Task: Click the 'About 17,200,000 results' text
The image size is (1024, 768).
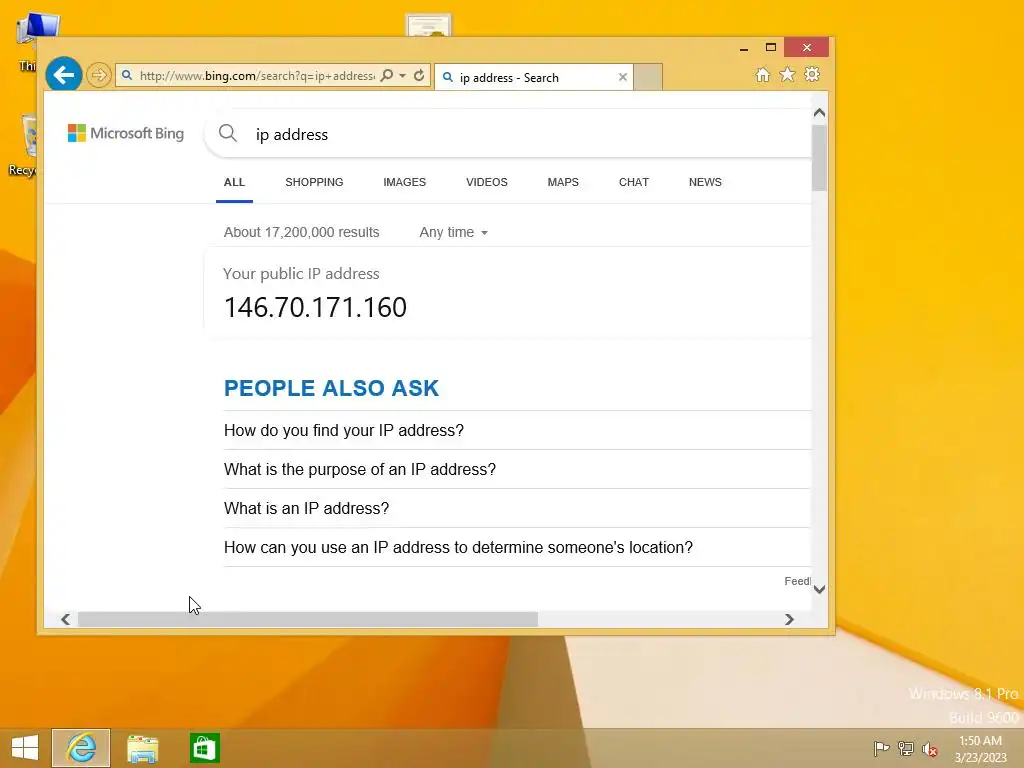Action: (301, 232)
